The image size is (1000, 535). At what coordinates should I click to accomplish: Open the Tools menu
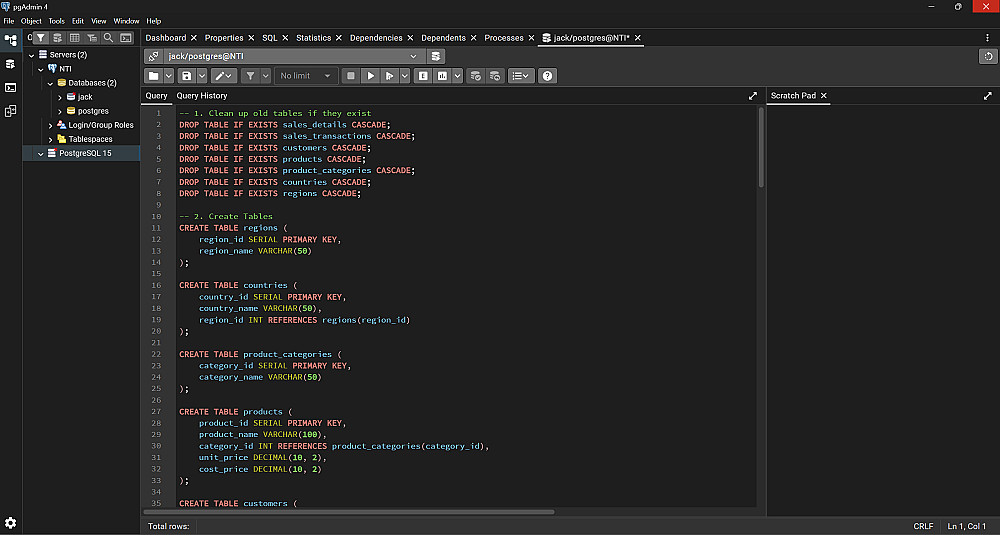click(56, 21)
